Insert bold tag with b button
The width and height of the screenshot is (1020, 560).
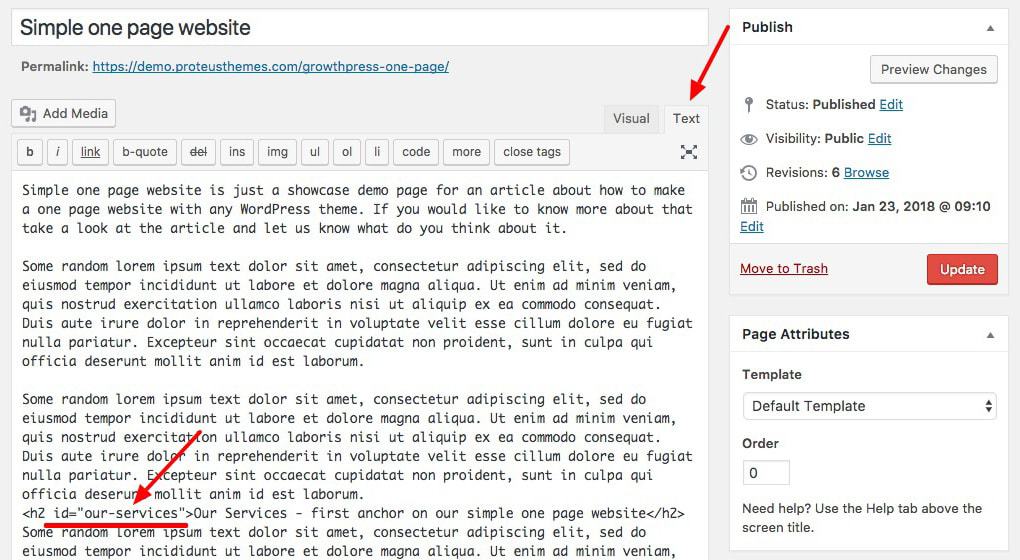30,152
